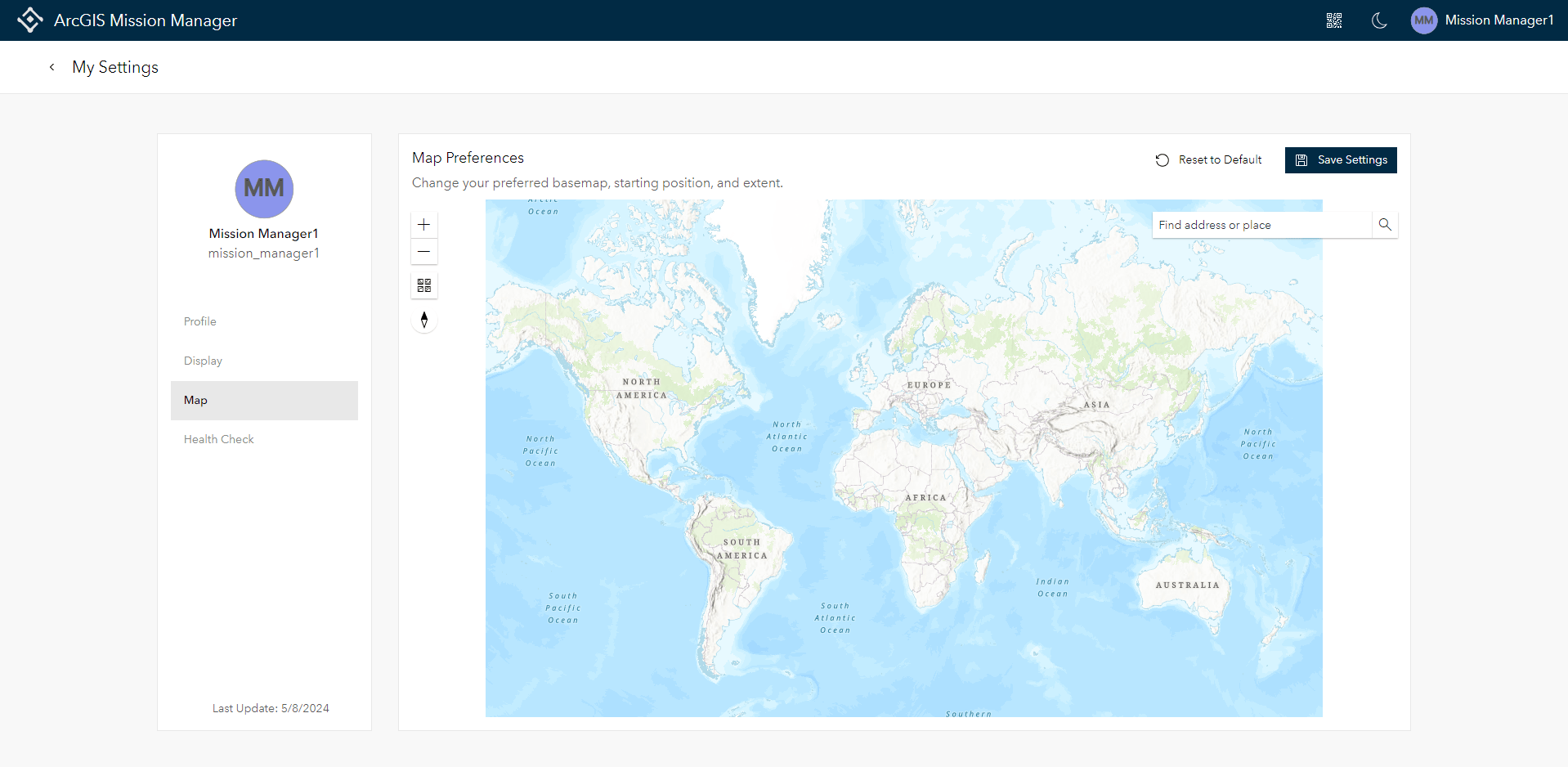Zoom in on the map
The height and width of the screenshot is (767, 1568).
[423, 223]
